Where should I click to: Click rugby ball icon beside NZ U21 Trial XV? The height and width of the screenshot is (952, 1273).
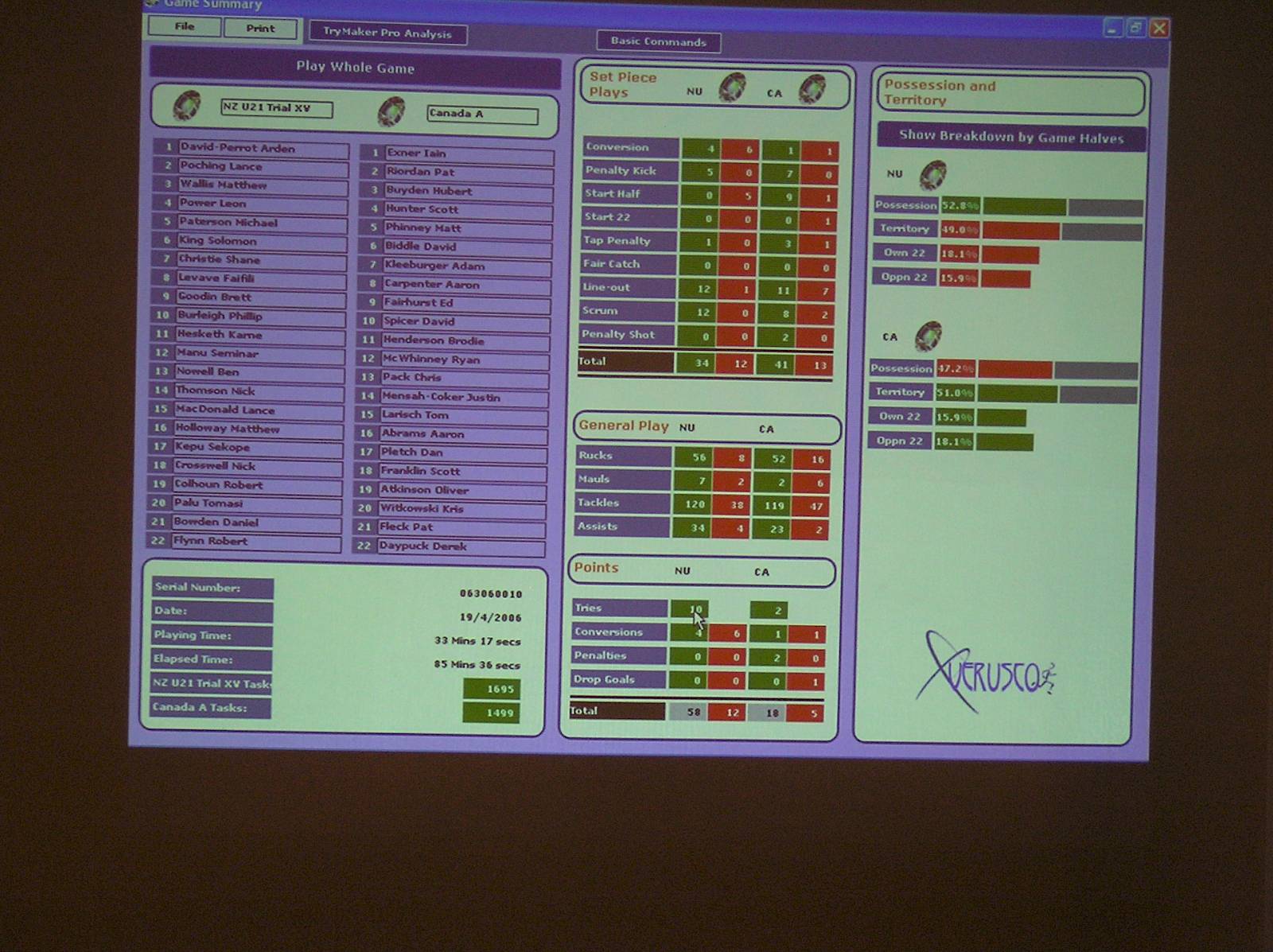187,106
